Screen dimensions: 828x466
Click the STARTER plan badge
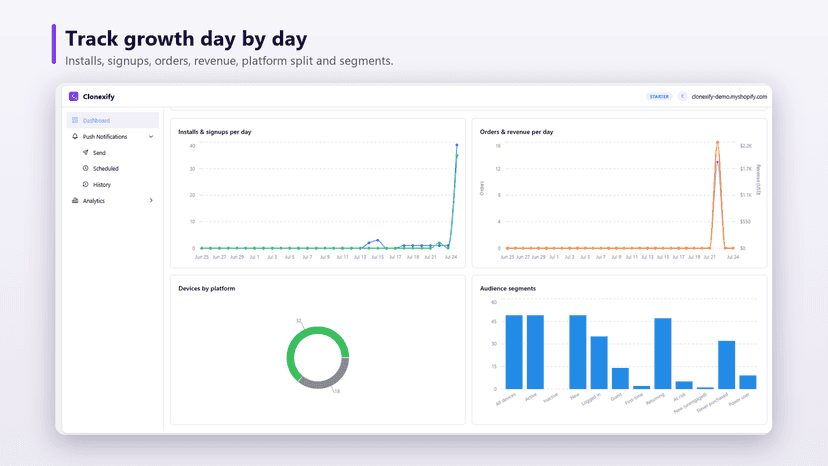tap(659, 97)
